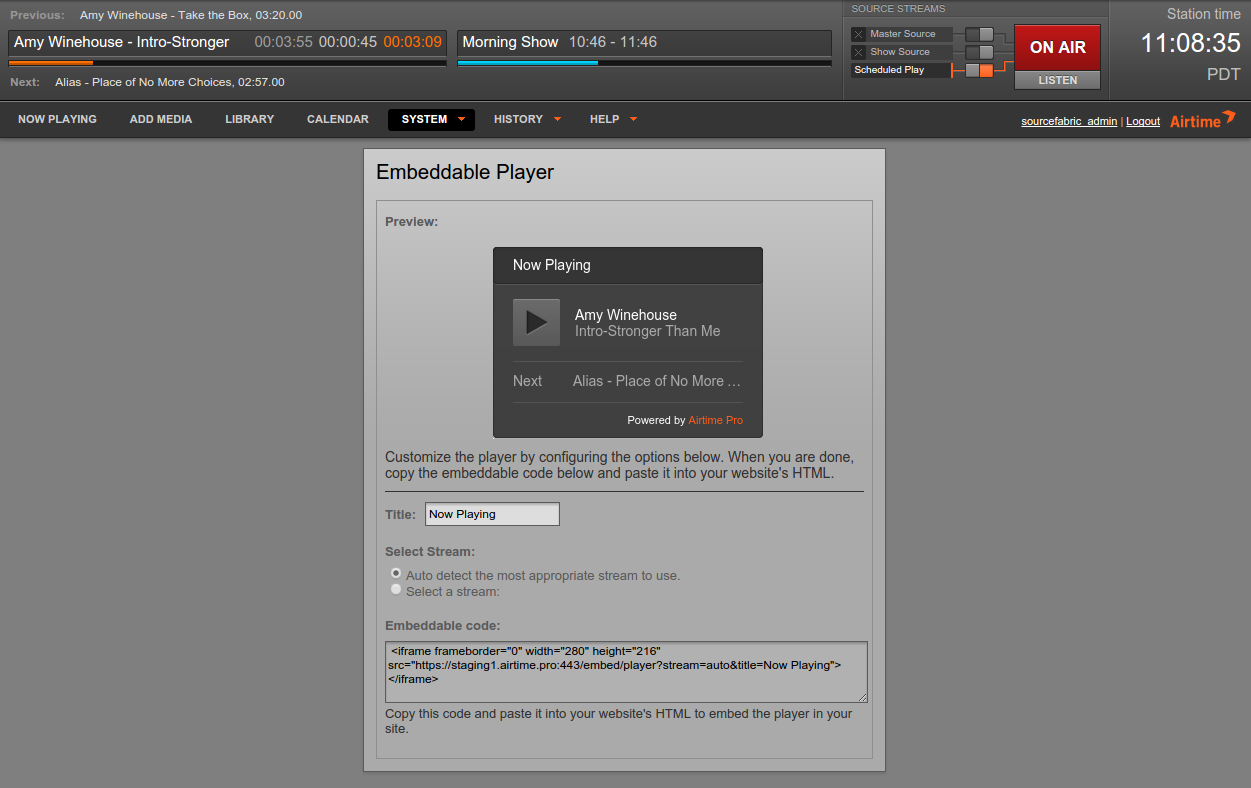Click the Amy Winehouse track progress bar
The image size is (1251, 788).
coord(227,61)
